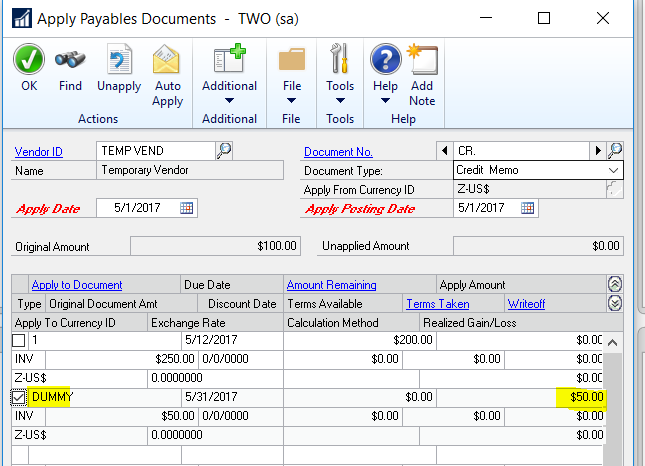Click the Vendor ID input field
645x466 pixels.
point(155,151)
